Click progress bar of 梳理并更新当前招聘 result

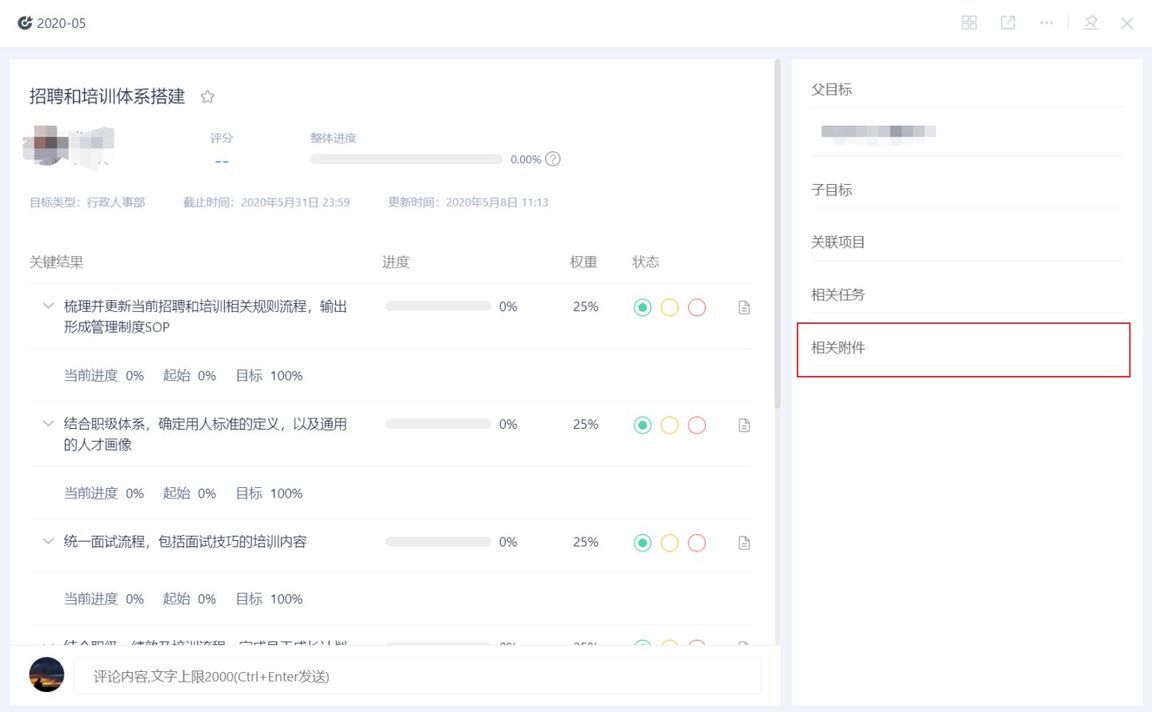tap(438, 306)
